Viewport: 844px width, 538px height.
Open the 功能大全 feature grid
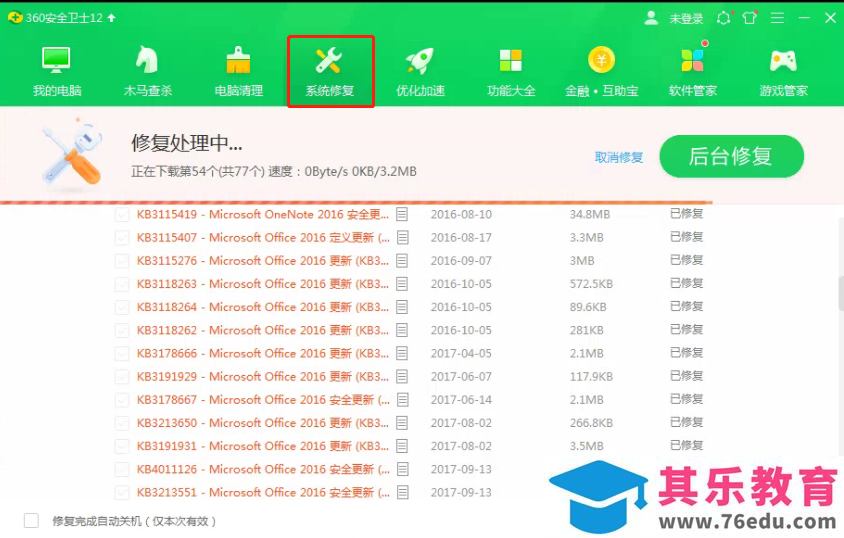coord(511,72)
